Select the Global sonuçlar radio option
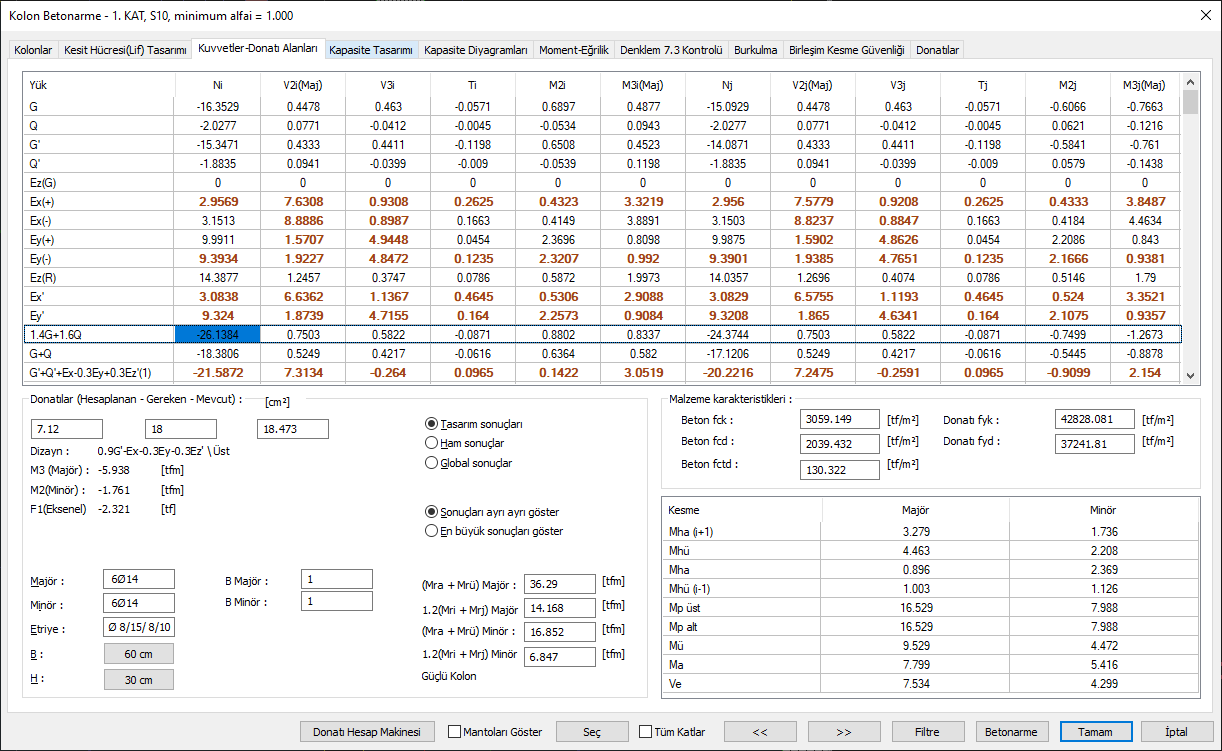 click(432, 463)
